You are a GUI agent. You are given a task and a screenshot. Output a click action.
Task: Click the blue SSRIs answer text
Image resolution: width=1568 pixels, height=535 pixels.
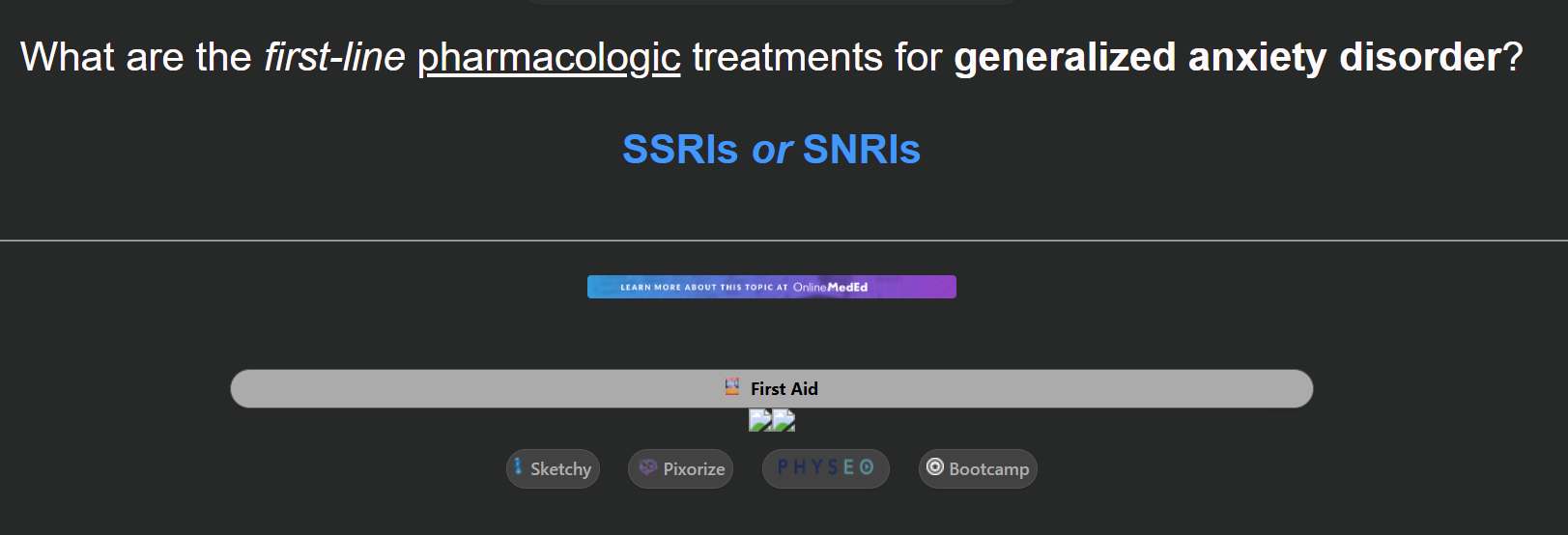[679, 150]
